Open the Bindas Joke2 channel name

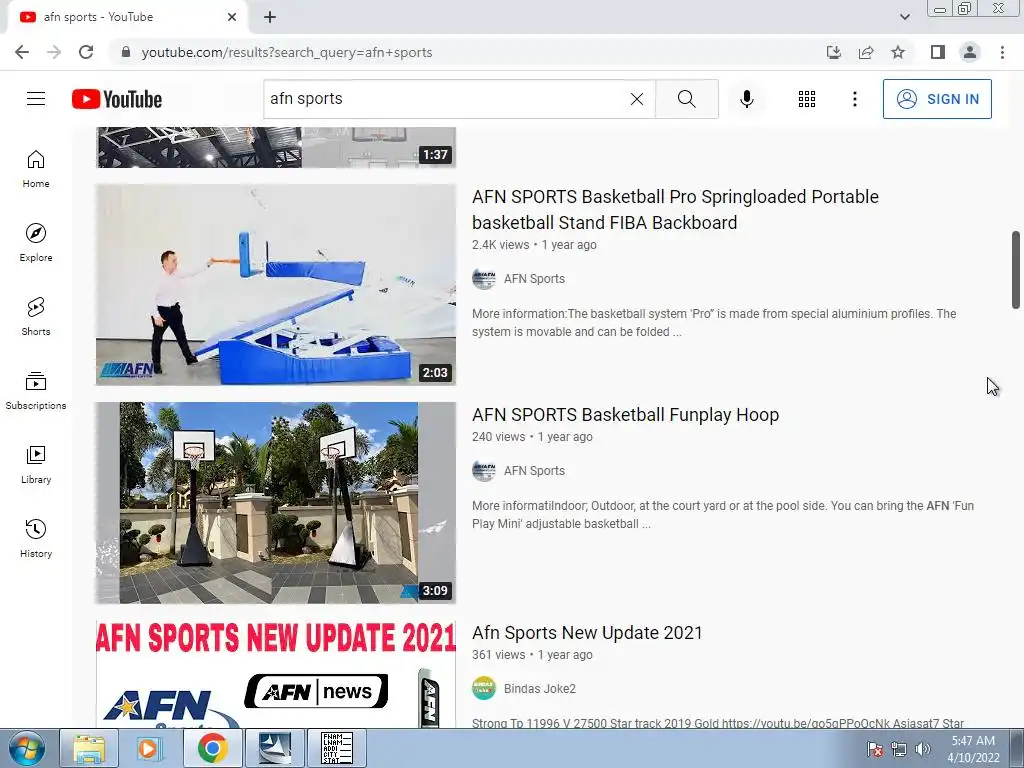point(540,689)
